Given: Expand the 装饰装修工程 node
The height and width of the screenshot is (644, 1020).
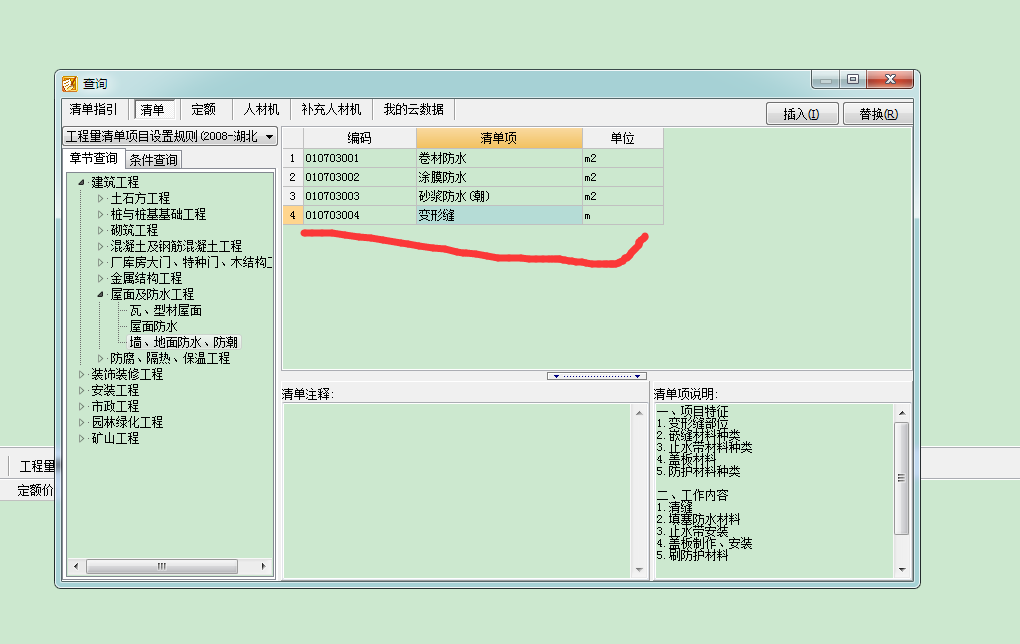Looking at the screenshot, I should (81, 374).
